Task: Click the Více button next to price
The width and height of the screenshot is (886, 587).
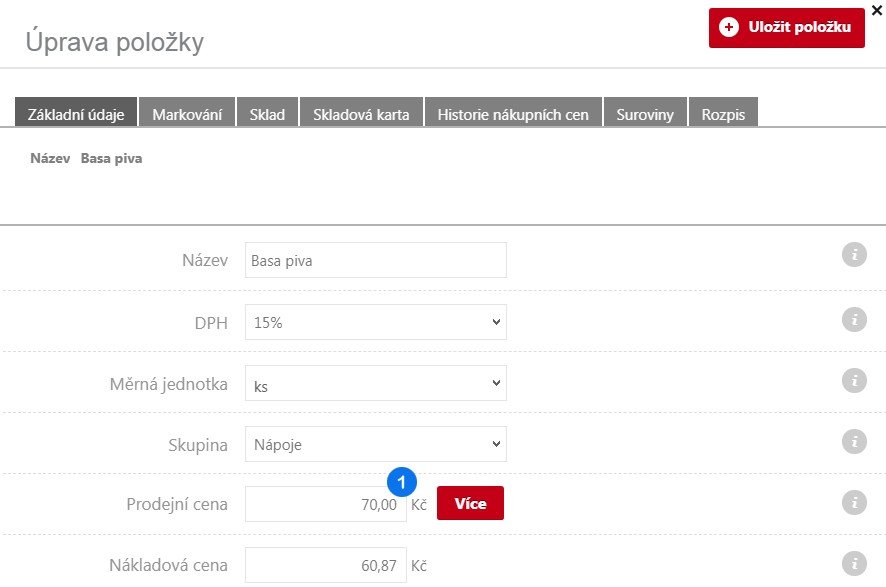Action: coord(470,503)
